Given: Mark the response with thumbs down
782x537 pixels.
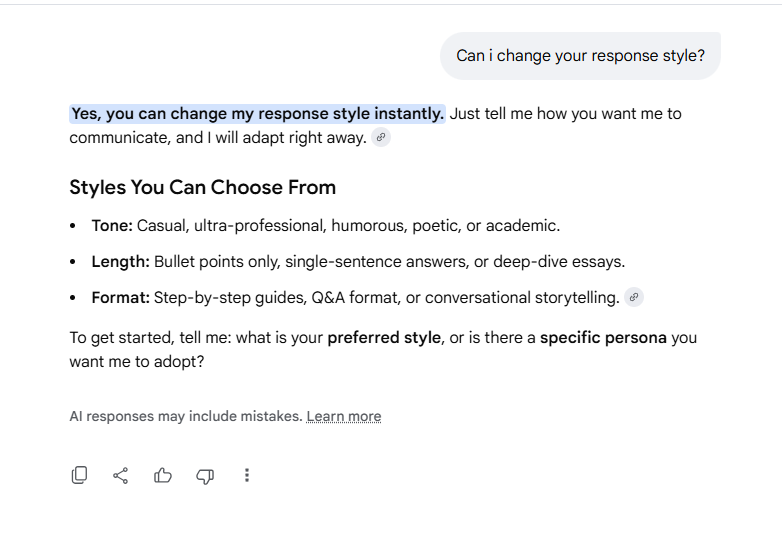Looking at the screenshot, I should pyautogui.click(x=205, y=476).
